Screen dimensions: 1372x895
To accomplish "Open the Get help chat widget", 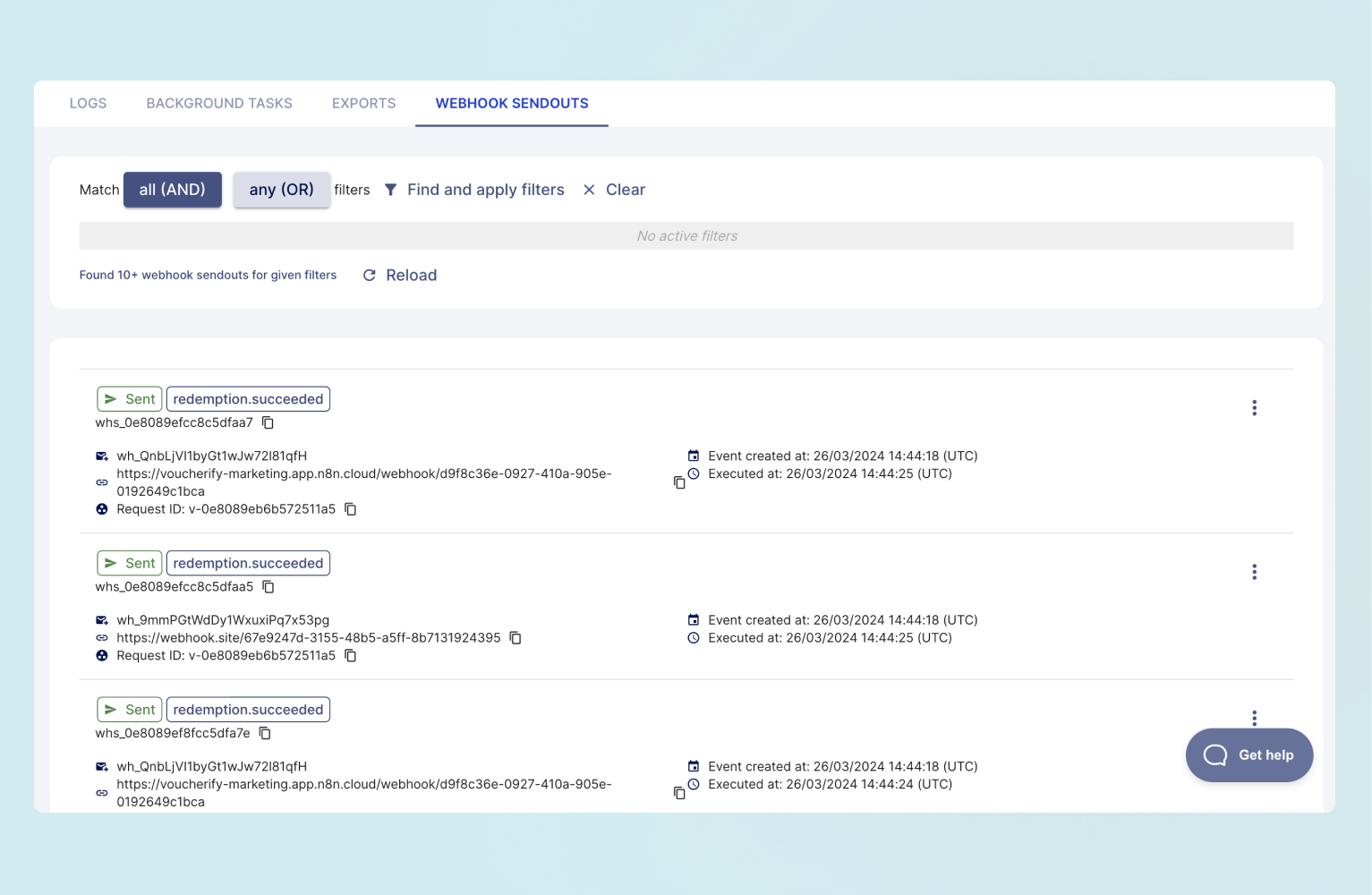I will [x=1248, y=755].
